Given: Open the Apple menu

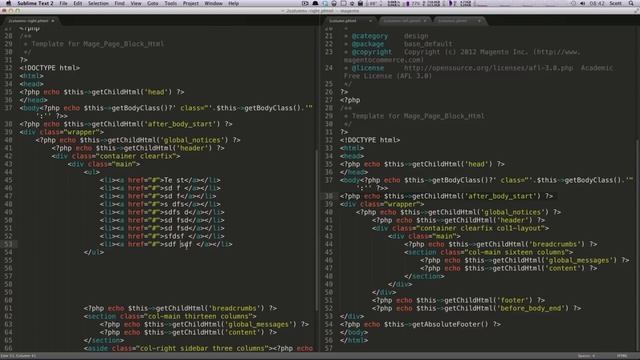Looking at the screenshot, I should tap(9, 3).
